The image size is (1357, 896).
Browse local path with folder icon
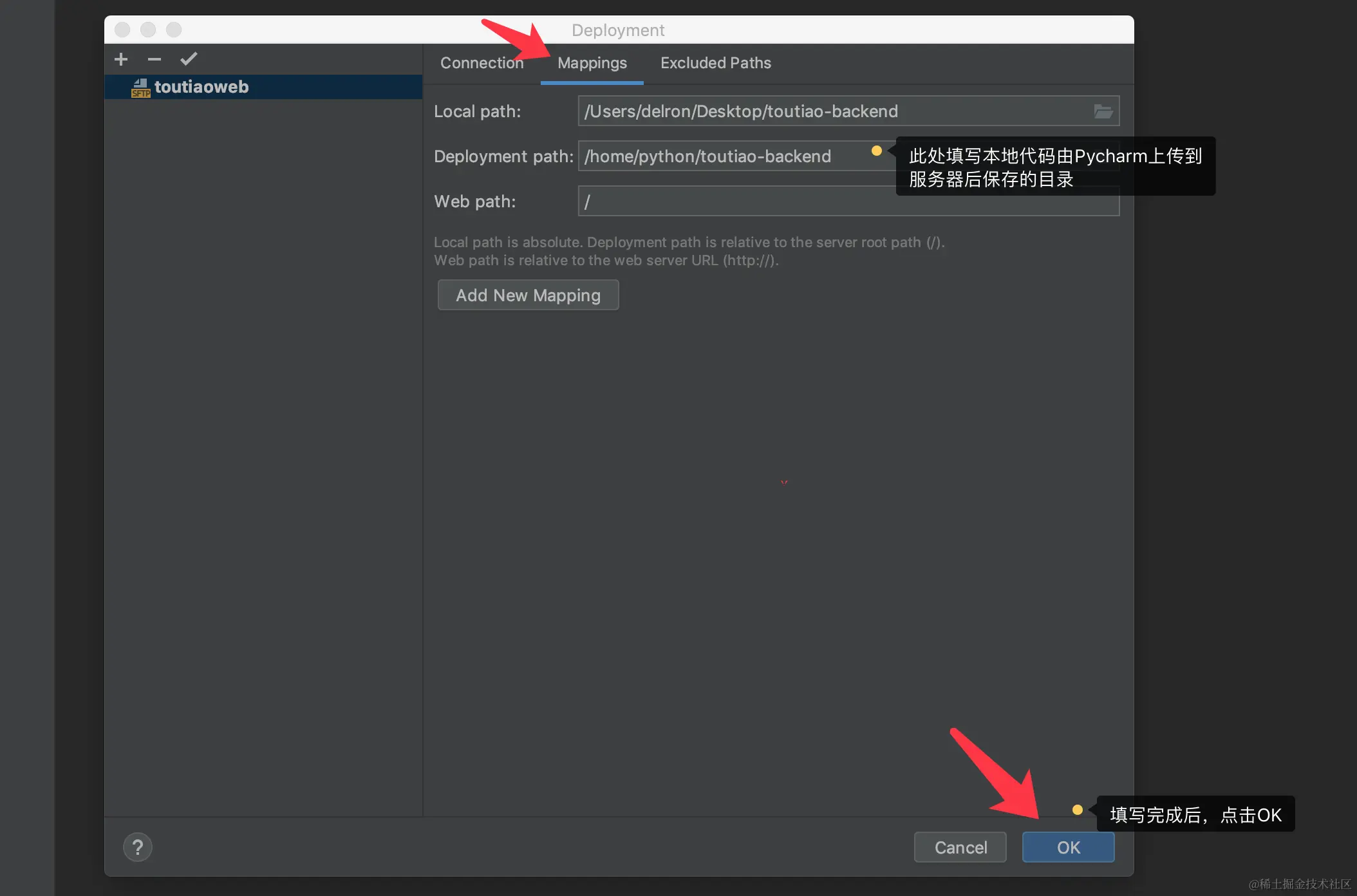[x=1103, y=111]
